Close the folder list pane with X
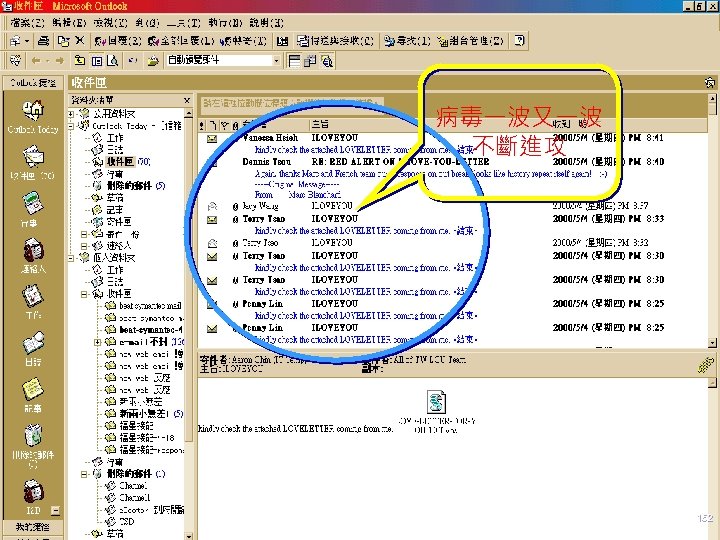 (187, 100)
